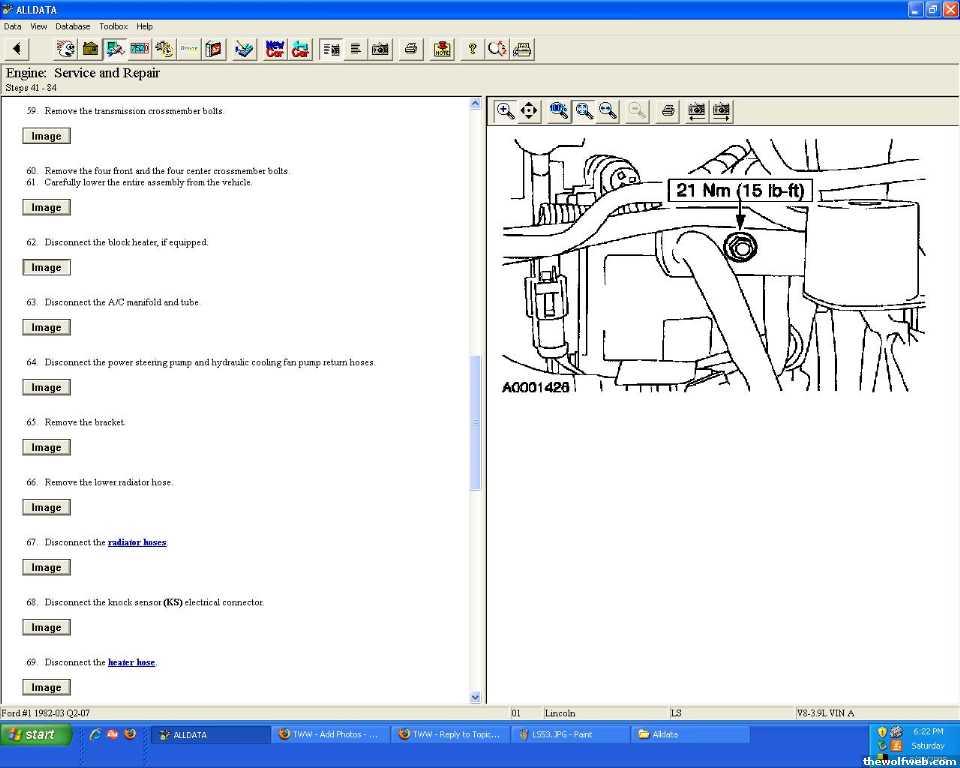Click the red New Car icon
Screen dimensions: 960x768
pos(275,49)
